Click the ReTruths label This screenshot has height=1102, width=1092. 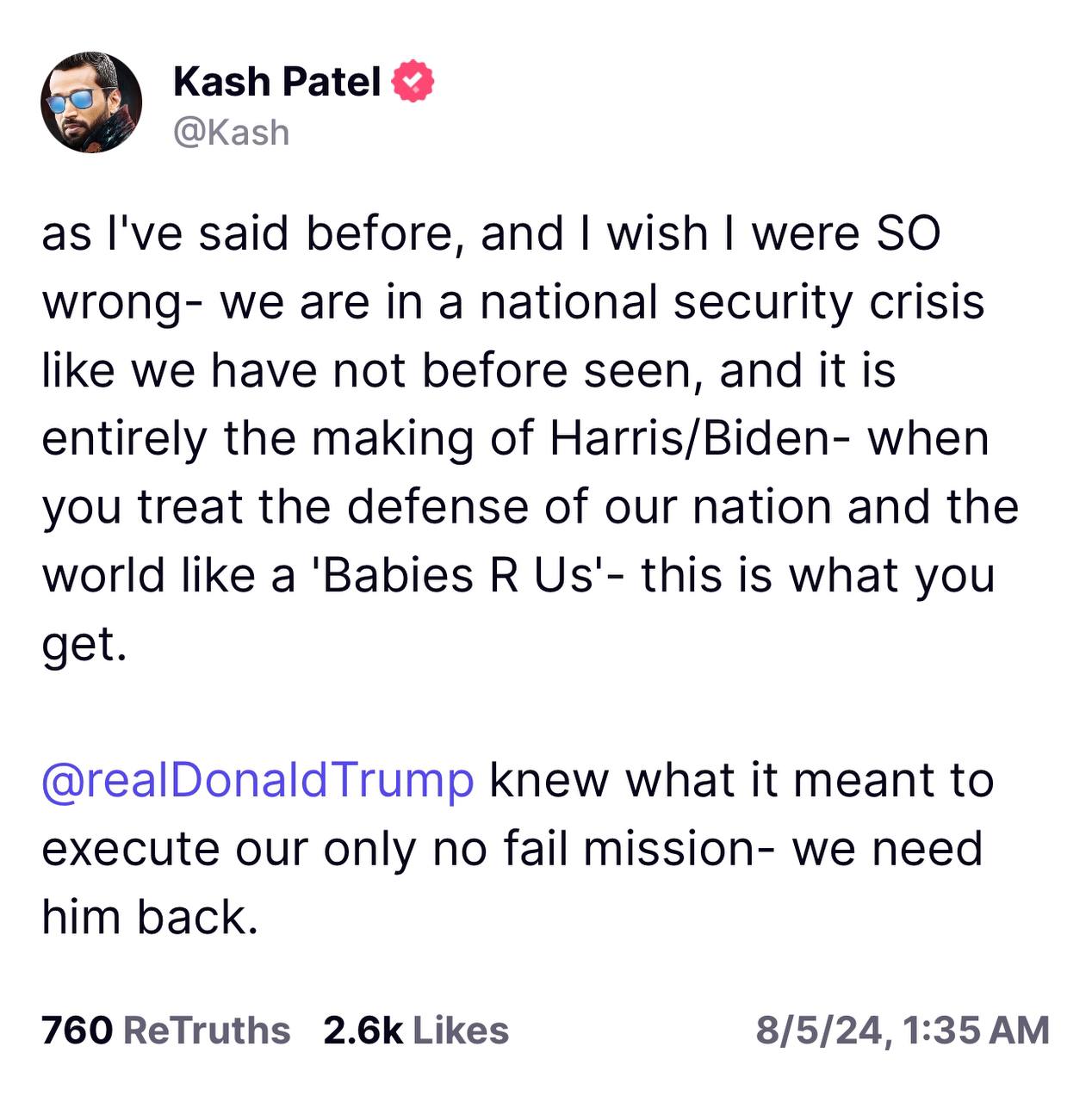tap(207, 1031)
